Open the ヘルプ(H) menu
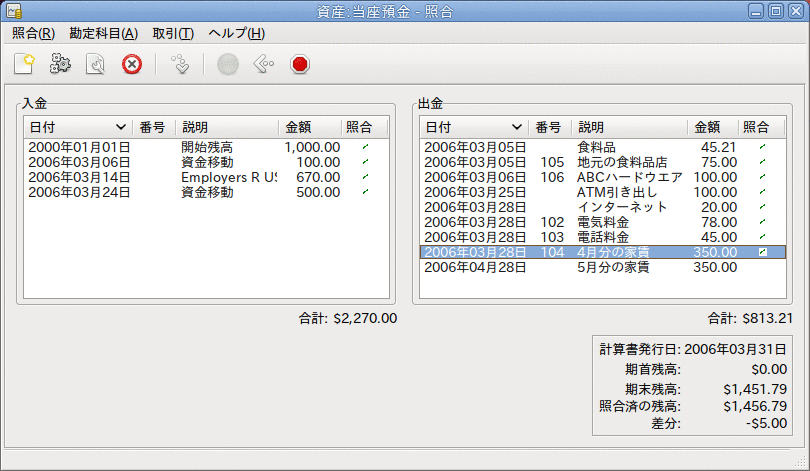Viewport: 810px width, 471px height. pyautogui.click(x=237, y=34)
